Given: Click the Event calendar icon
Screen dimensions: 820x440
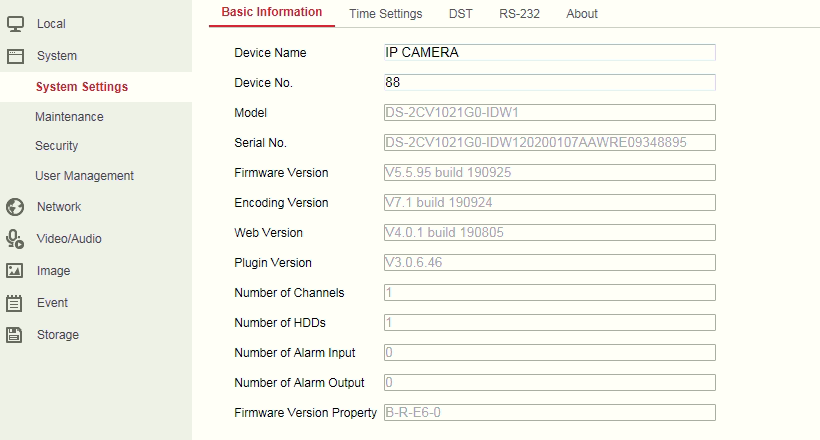Looking at the screenshot, I should point(15,303).
